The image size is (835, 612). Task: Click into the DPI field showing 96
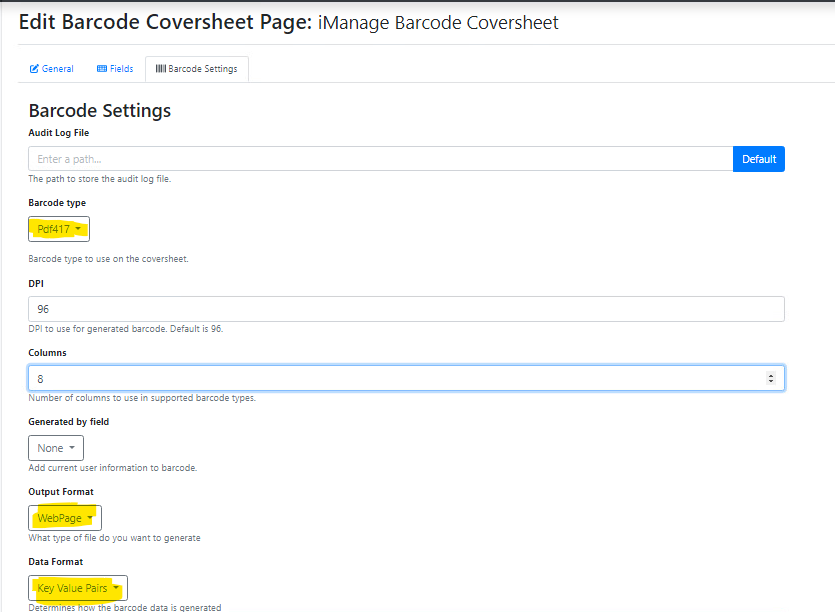[x=406, y=309]
